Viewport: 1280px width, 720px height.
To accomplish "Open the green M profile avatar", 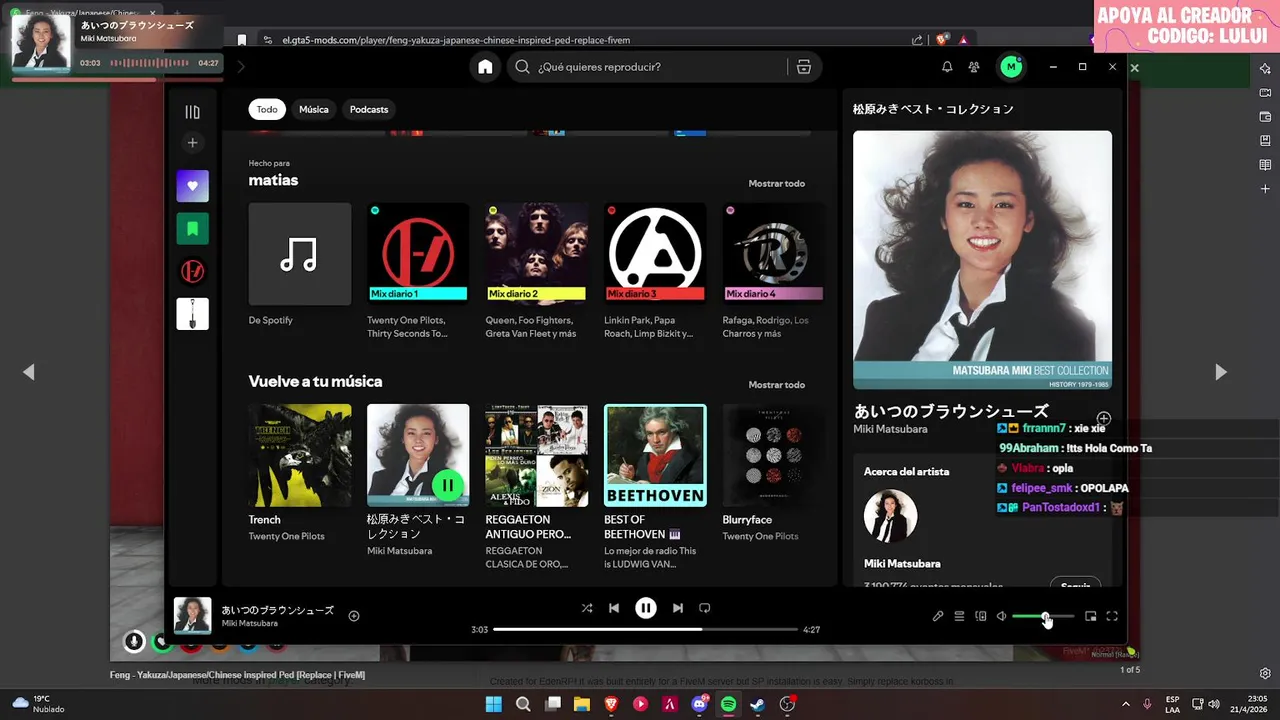I will click(1011, 67).
